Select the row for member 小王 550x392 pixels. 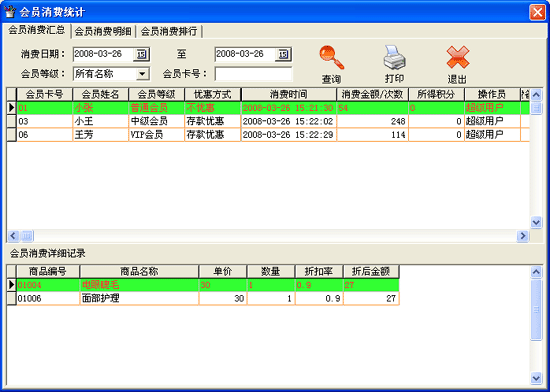[x=268, y=121]
